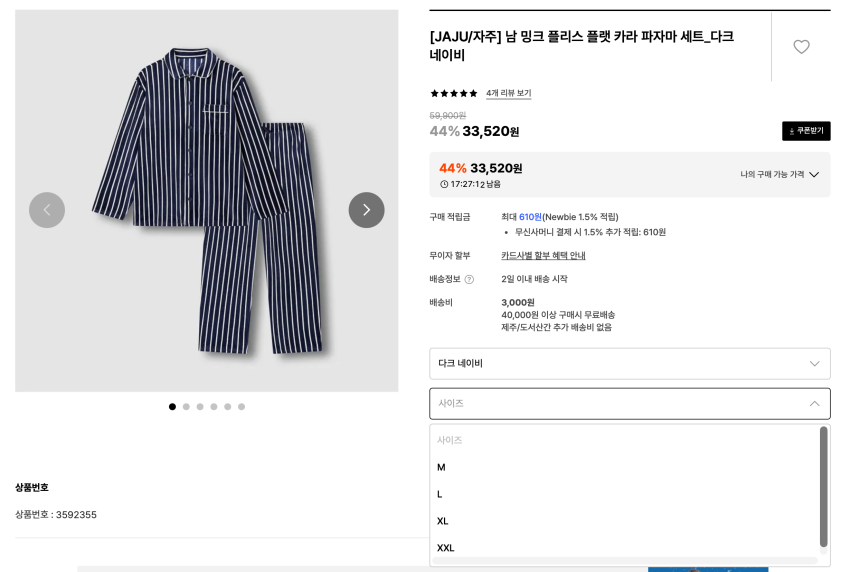Expand 나의 구매 가능 가격 details

tap(779, 174)
